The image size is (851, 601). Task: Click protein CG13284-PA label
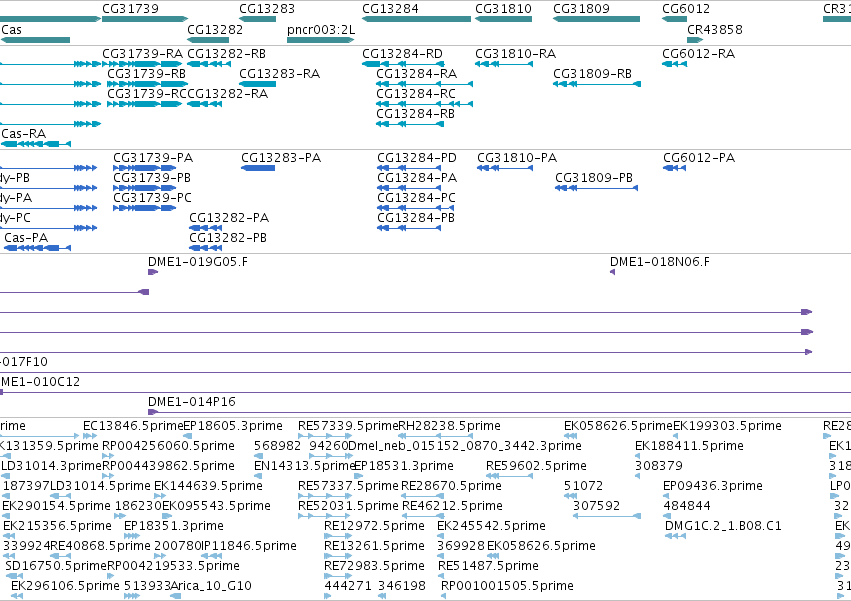tap(417, 178)
